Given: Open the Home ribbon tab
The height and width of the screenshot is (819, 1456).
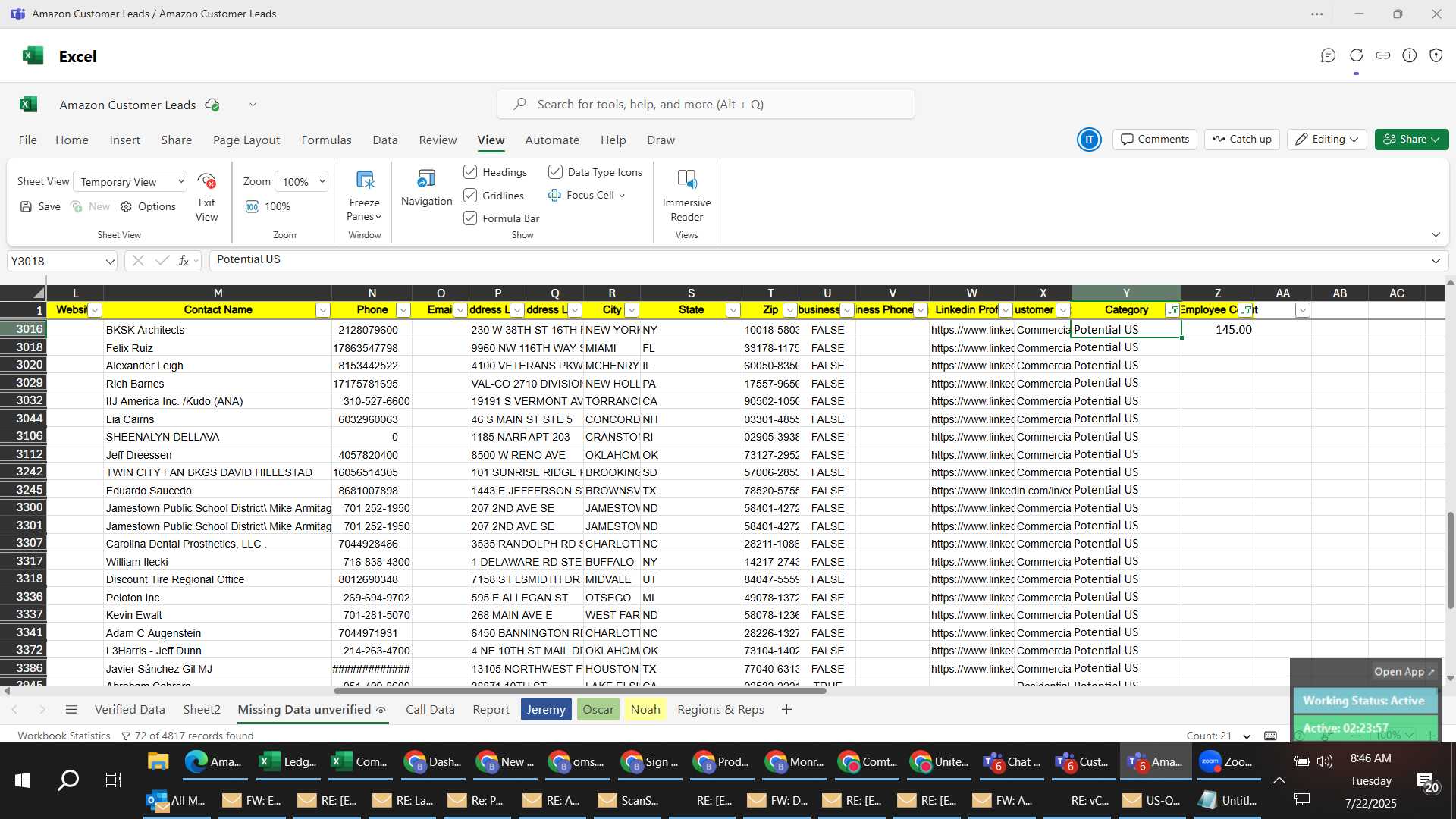Looking at the screenshot, I should tap(72, 140).
